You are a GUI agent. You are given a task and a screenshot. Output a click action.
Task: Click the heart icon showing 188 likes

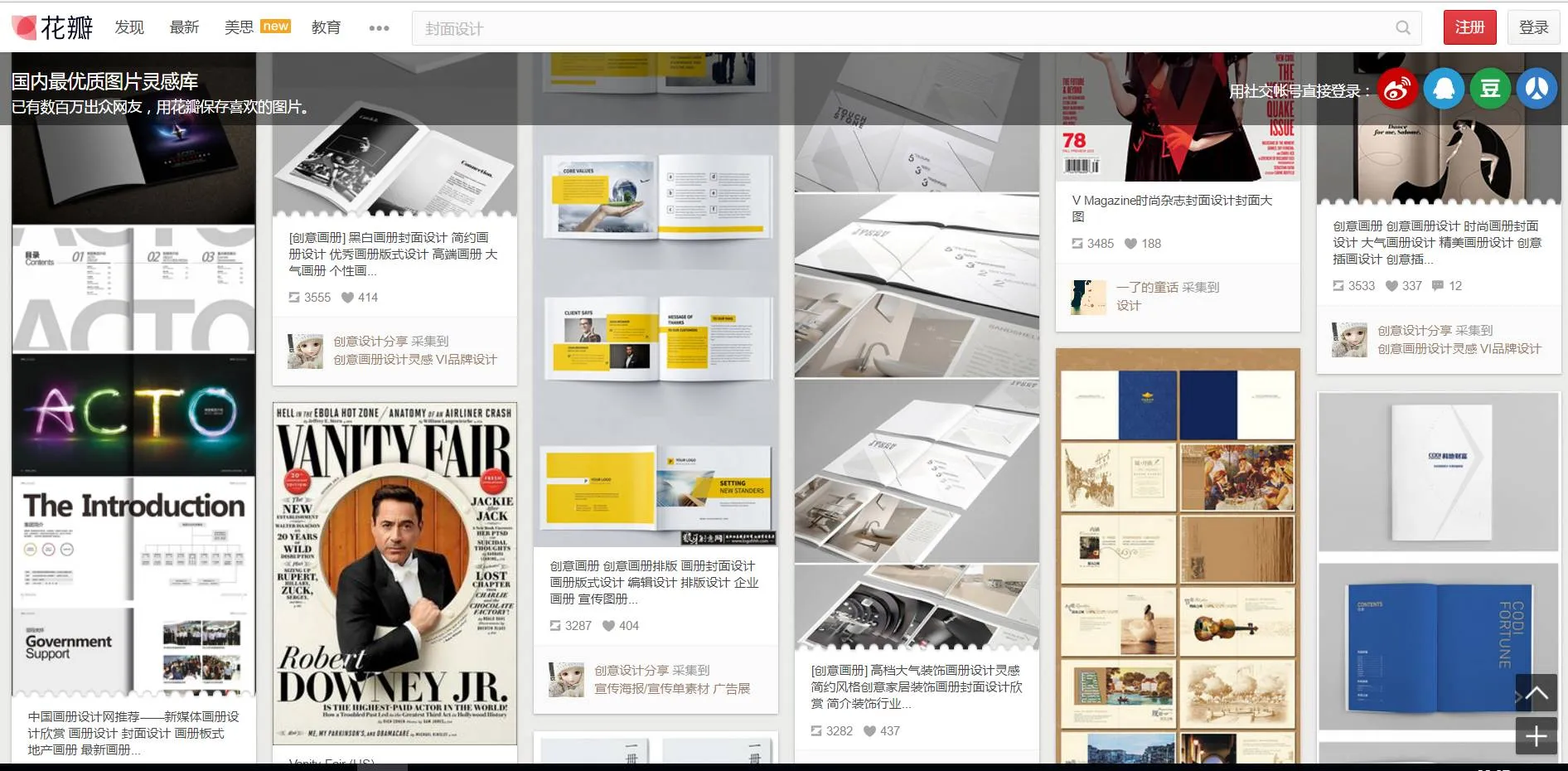tap(1130, 244)
